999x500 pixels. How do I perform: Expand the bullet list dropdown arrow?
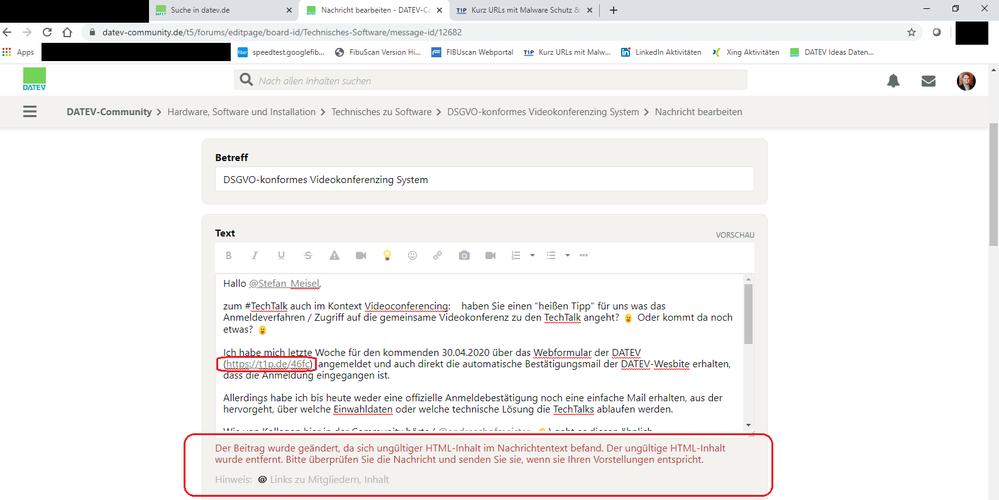click(x=567, y=256)
